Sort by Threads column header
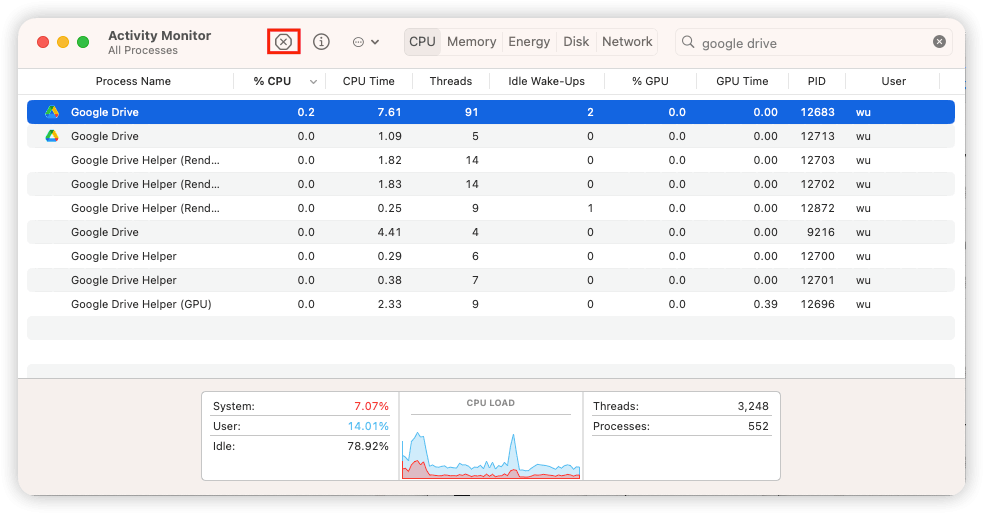This screenshot has width=984, height=514. 451,82
